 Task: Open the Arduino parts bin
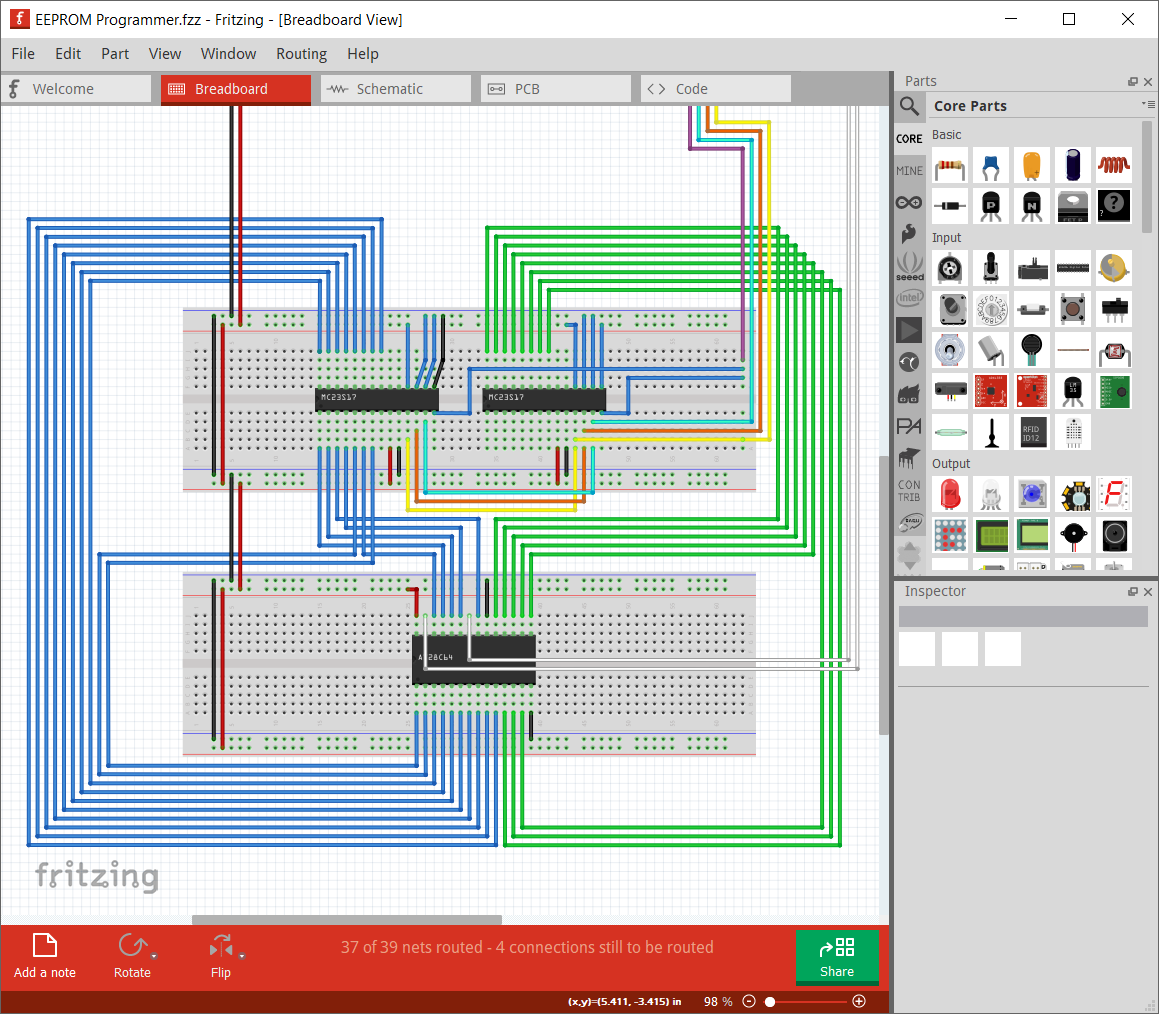909,203
